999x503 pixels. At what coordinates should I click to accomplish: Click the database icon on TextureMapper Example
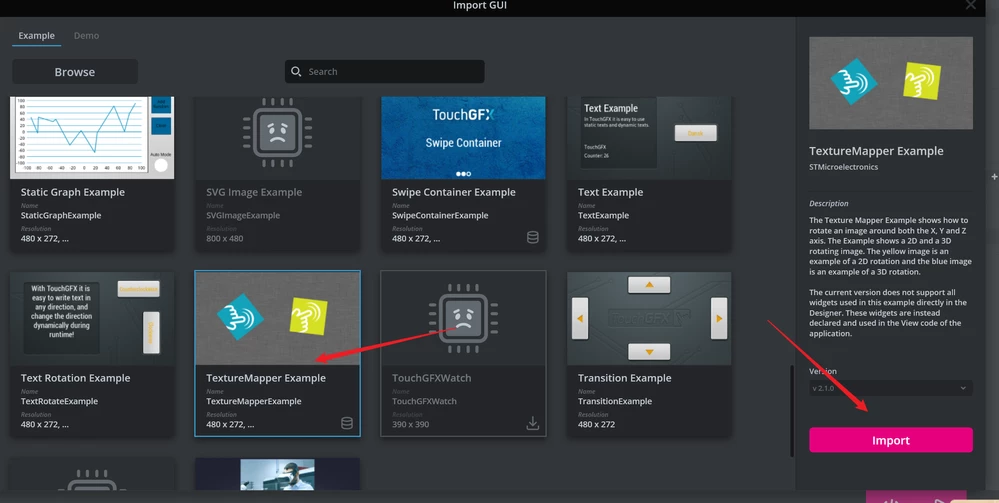point(347,423)
